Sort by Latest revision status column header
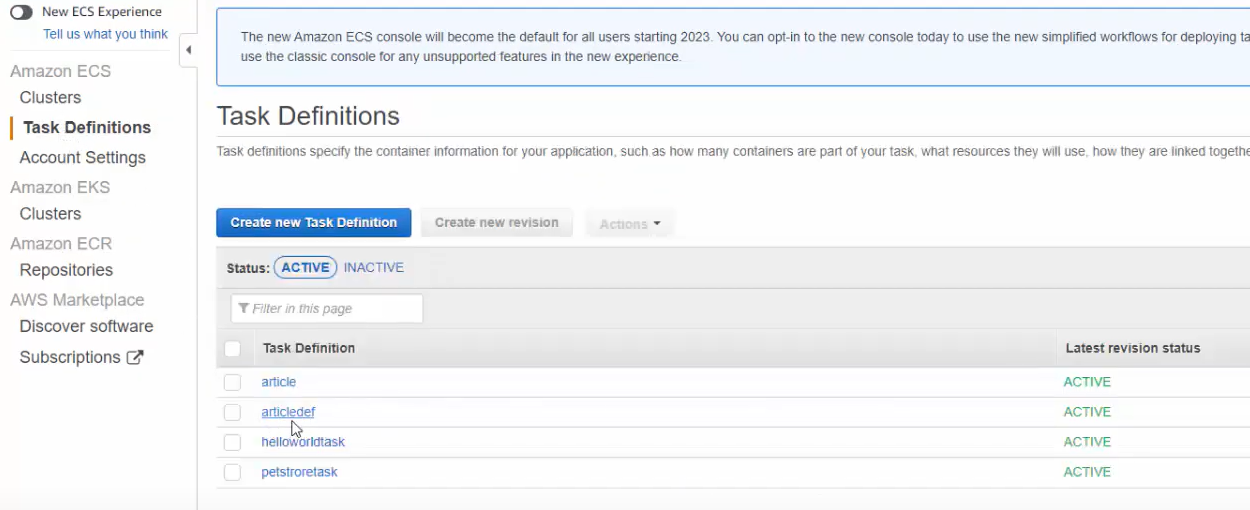This screenshot has width=1250, height=510. click(x=1133, y=349)
